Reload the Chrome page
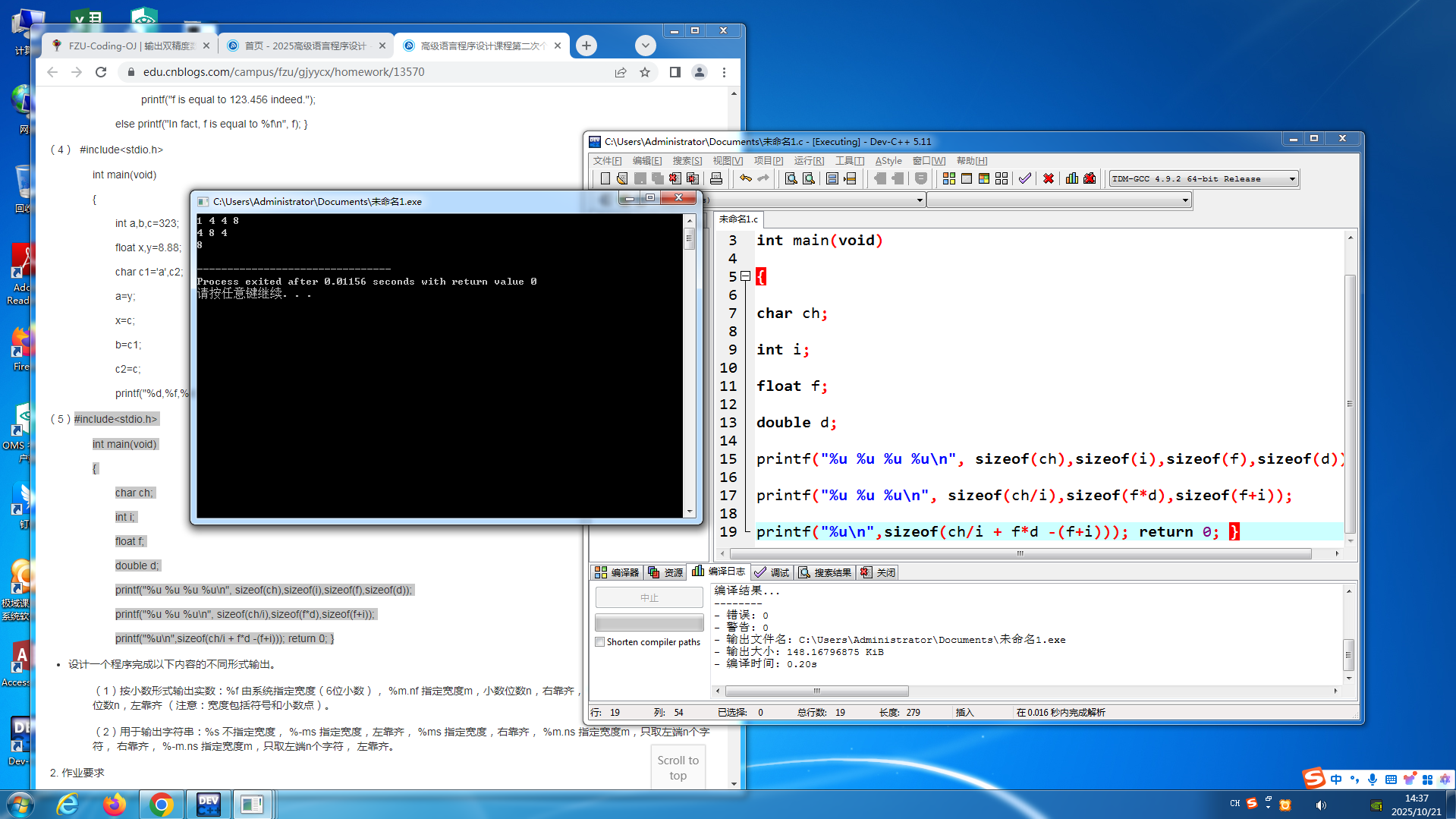 [101, 72]
